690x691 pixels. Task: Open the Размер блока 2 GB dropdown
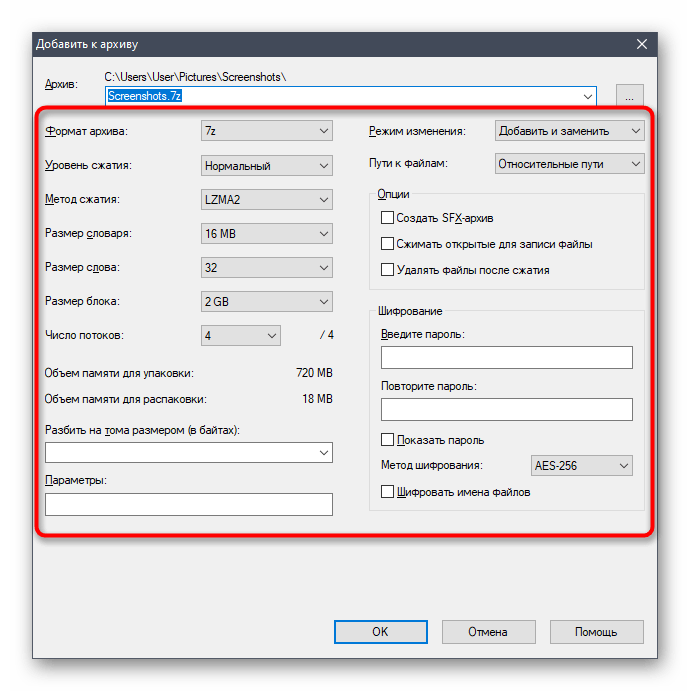(x=267, y=301)
